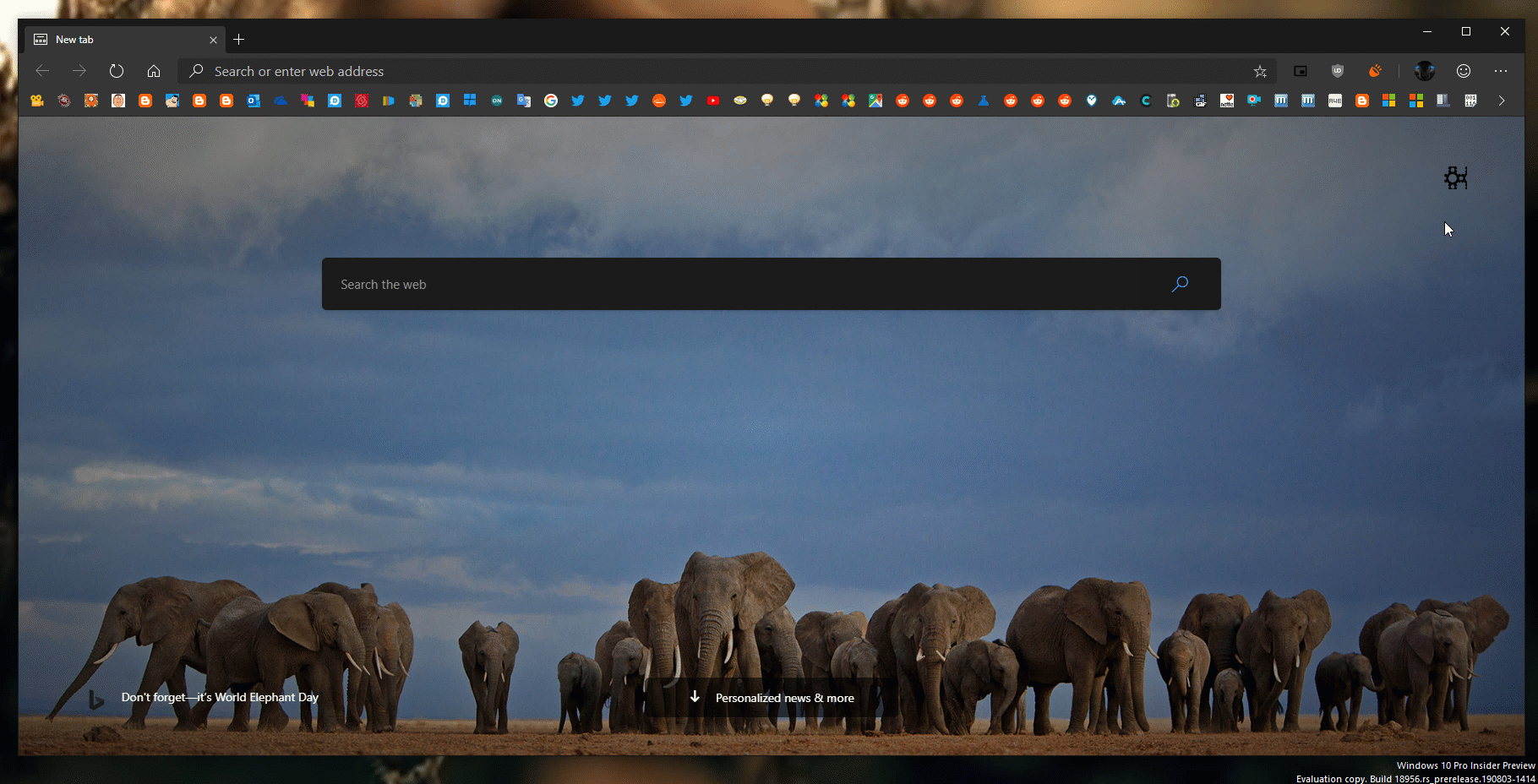Open the Google Maps bookmark in favorites bar
The height and width of the screenshot is (784, 1538).
coord(875,101)
